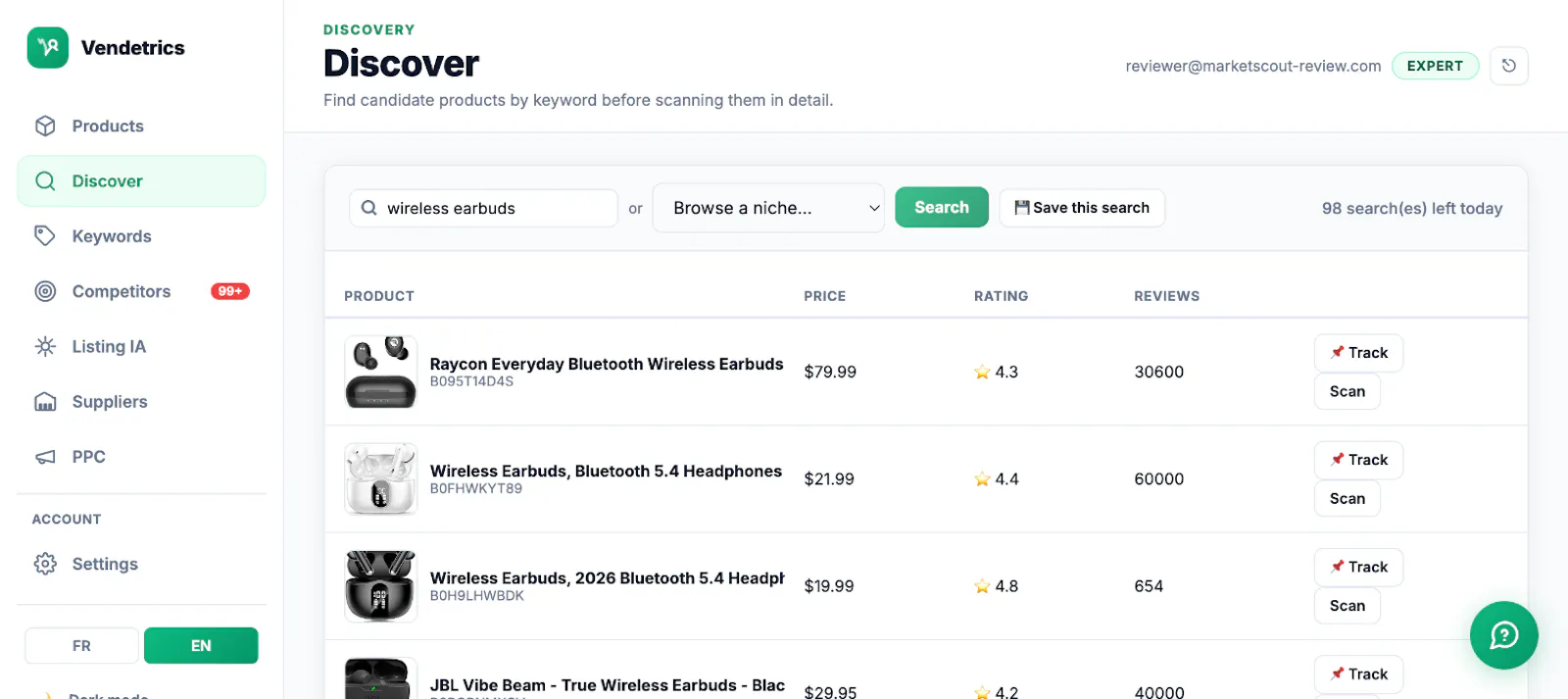
Task: Click the Suppliers warehouse icon
Action: (x=45, y=401)
